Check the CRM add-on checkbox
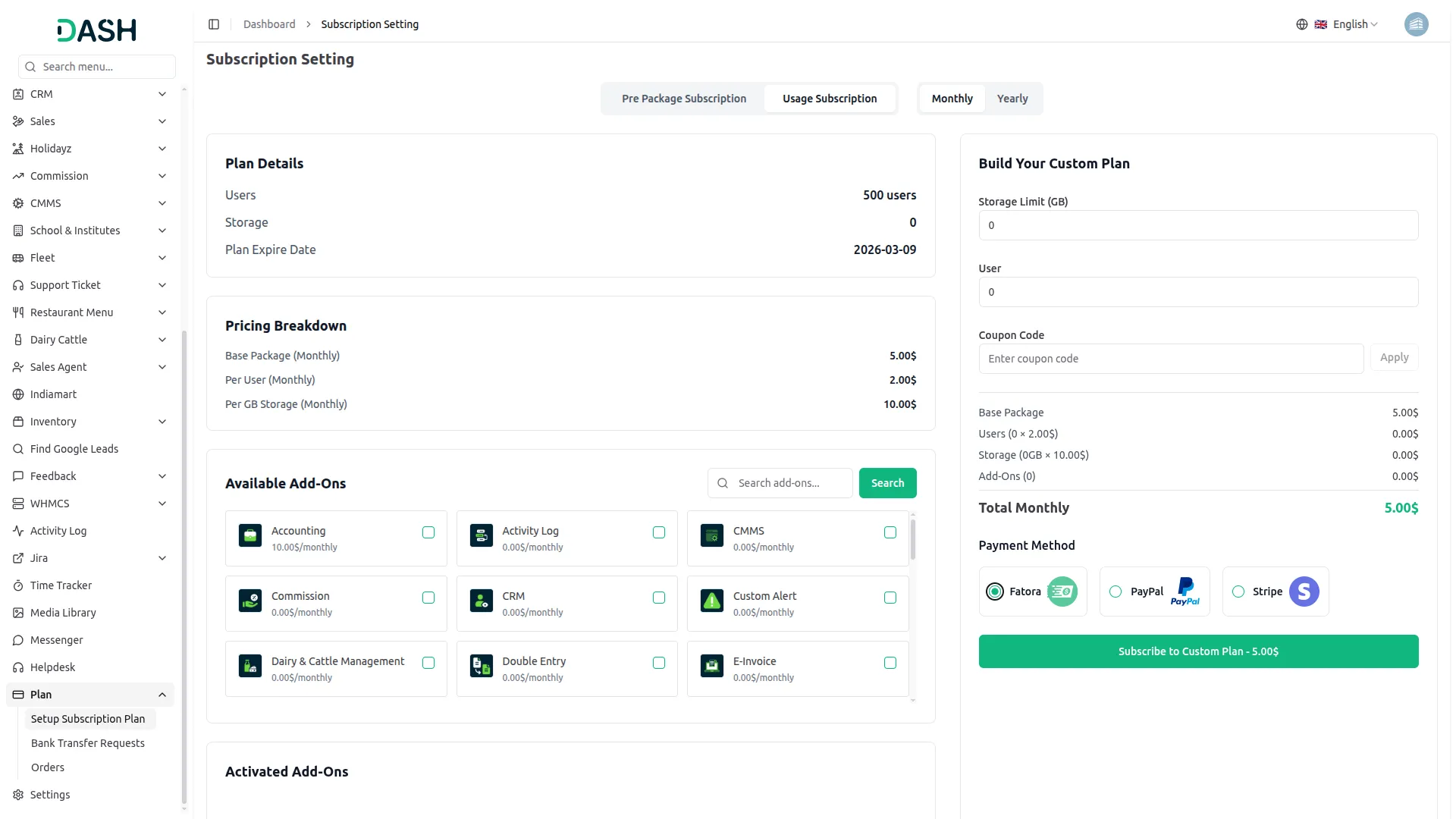This screenshot has height=819, width=1456. 659,598
